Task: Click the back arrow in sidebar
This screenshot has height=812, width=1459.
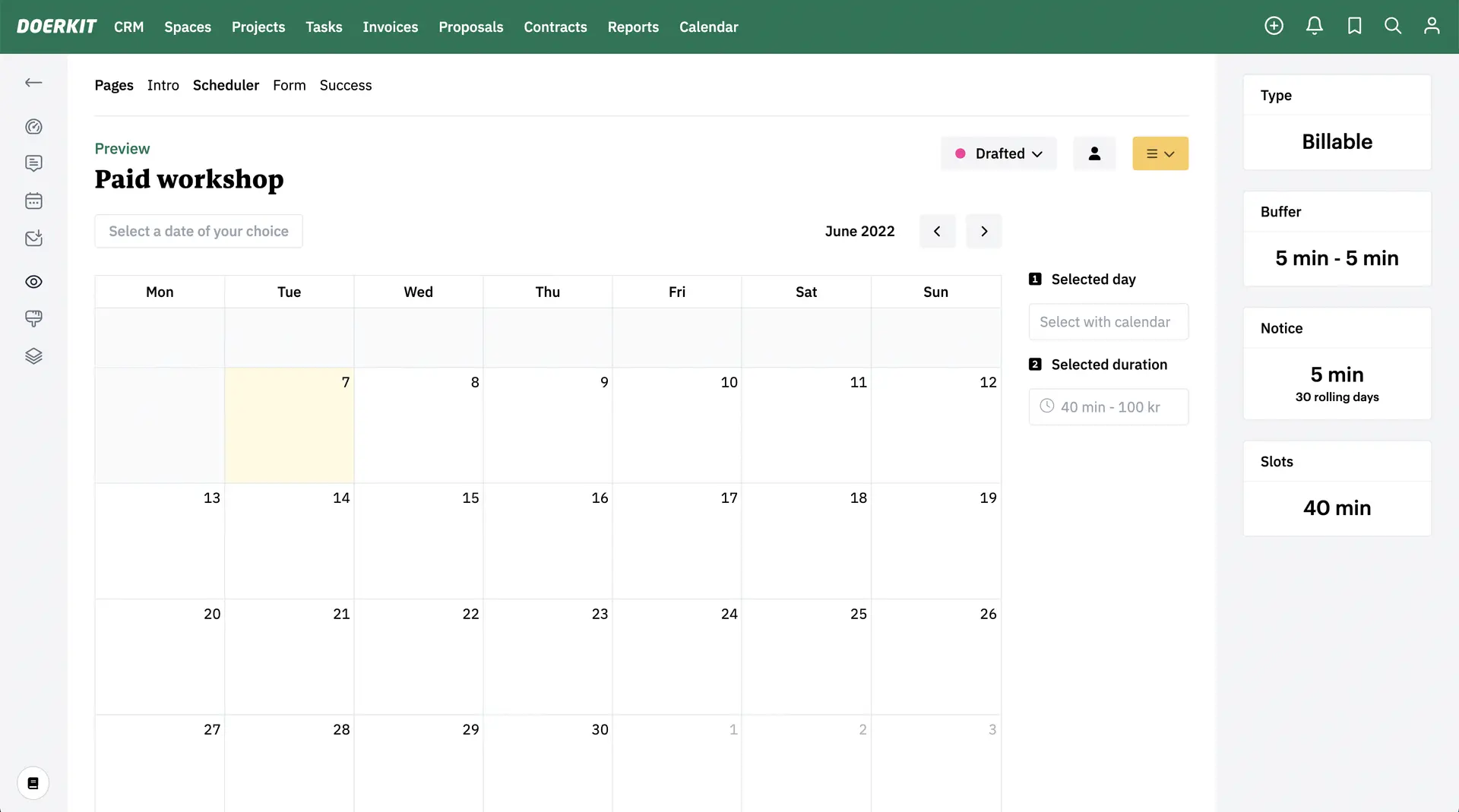Action: click(x=33, y=83)
